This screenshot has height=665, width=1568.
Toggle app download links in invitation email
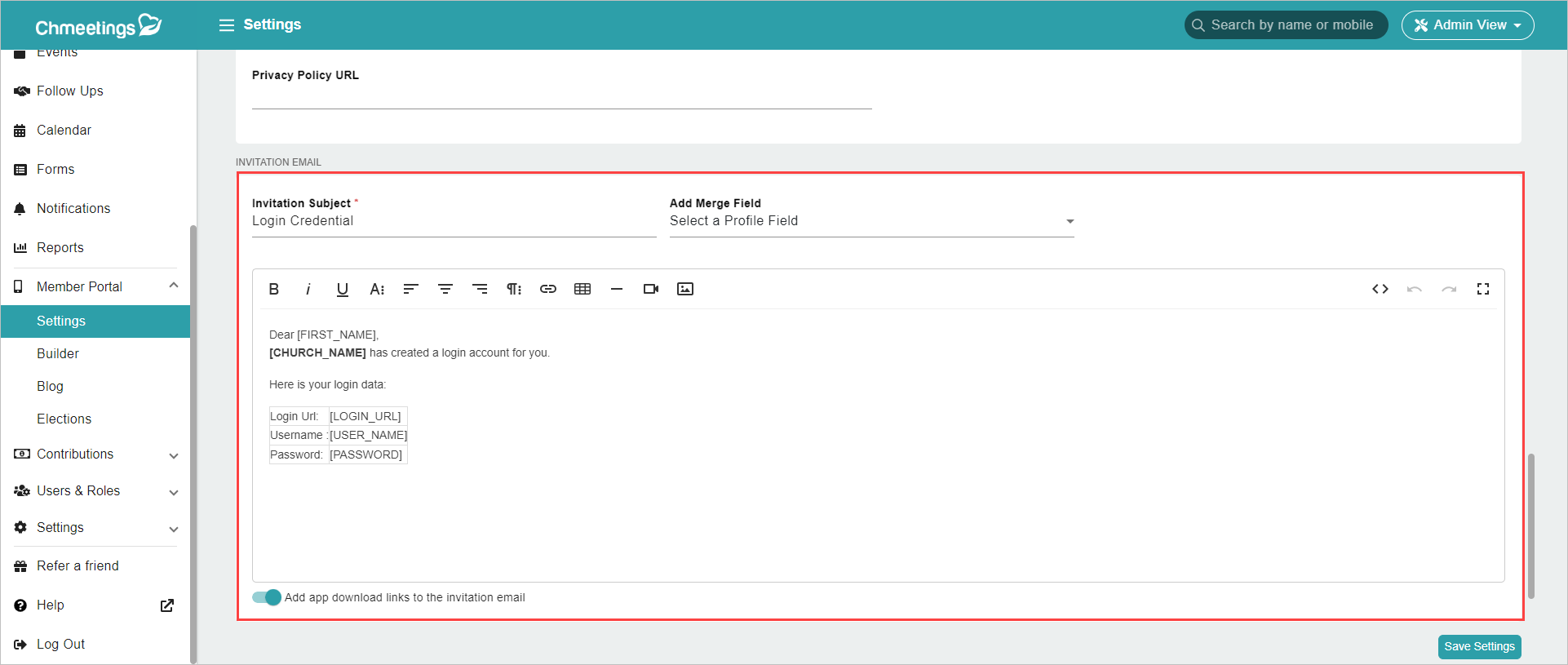tap(267, 597)
